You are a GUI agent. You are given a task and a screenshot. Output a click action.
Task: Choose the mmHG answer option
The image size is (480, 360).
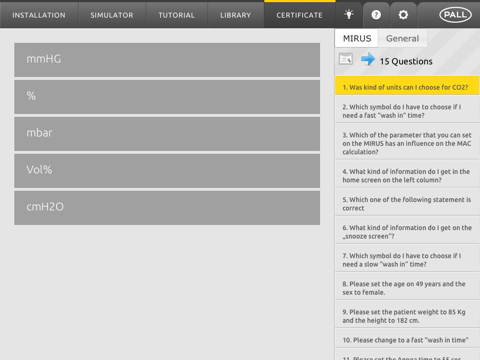click(167, 60)
